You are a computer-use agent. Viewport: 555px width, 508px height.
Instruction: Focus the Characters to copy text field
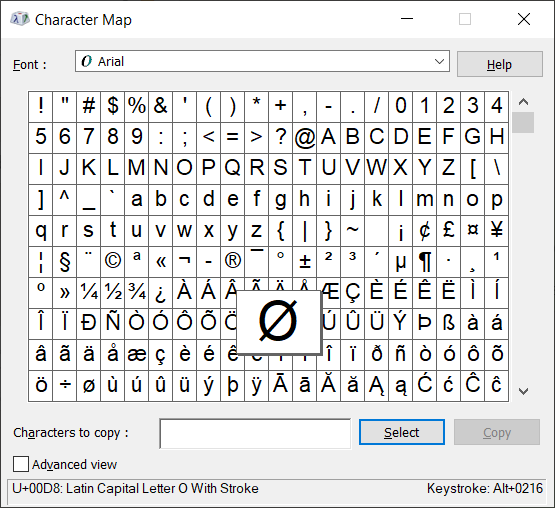[x=255, y=434]
